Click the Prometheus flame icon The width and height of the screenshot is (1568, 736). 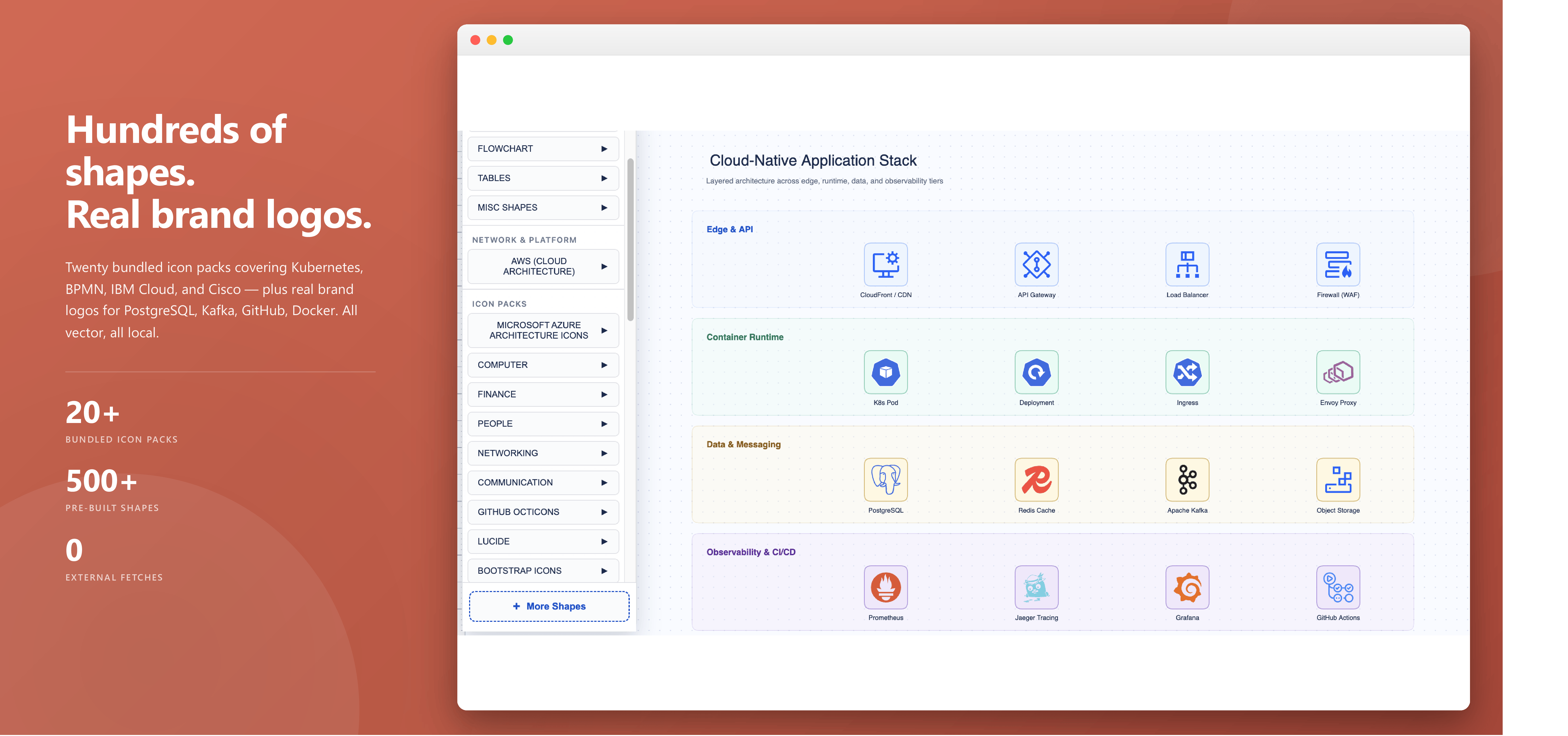coord(886,587)
